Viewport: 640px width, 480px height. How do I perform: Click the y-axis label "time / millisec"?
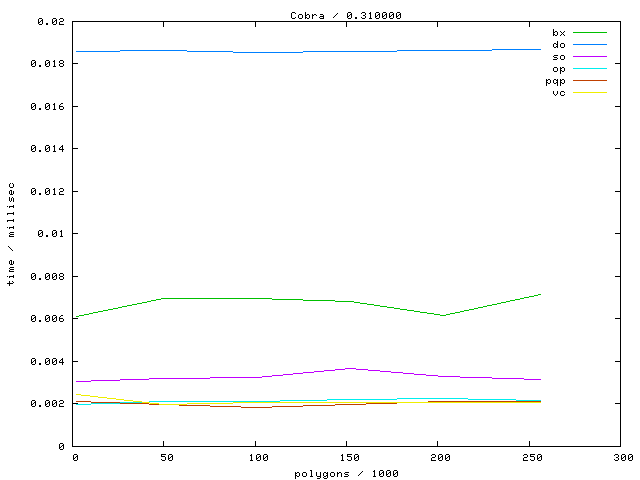click(x=11, y=234)
